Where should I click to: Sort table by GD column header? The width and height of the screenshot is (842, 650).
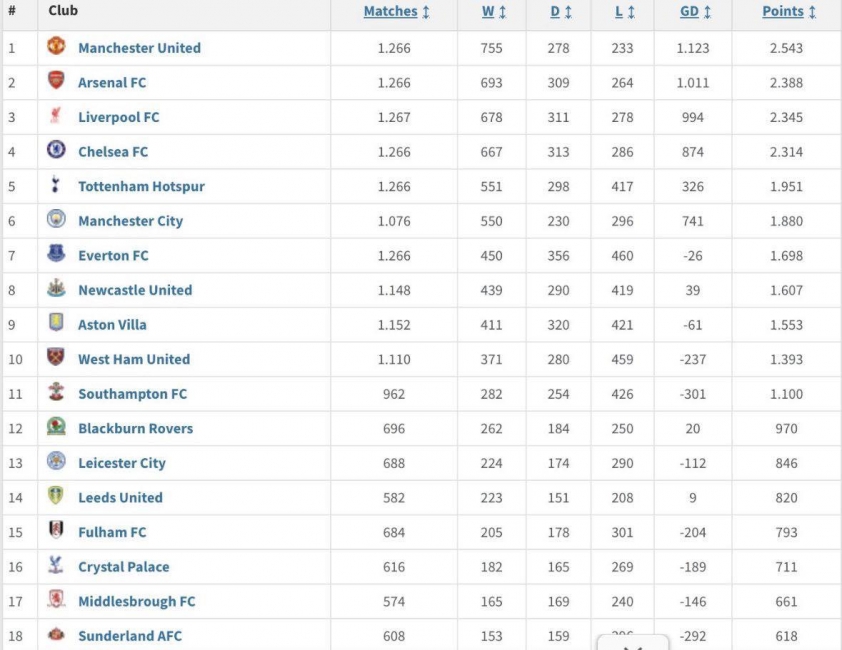(695, 11)
